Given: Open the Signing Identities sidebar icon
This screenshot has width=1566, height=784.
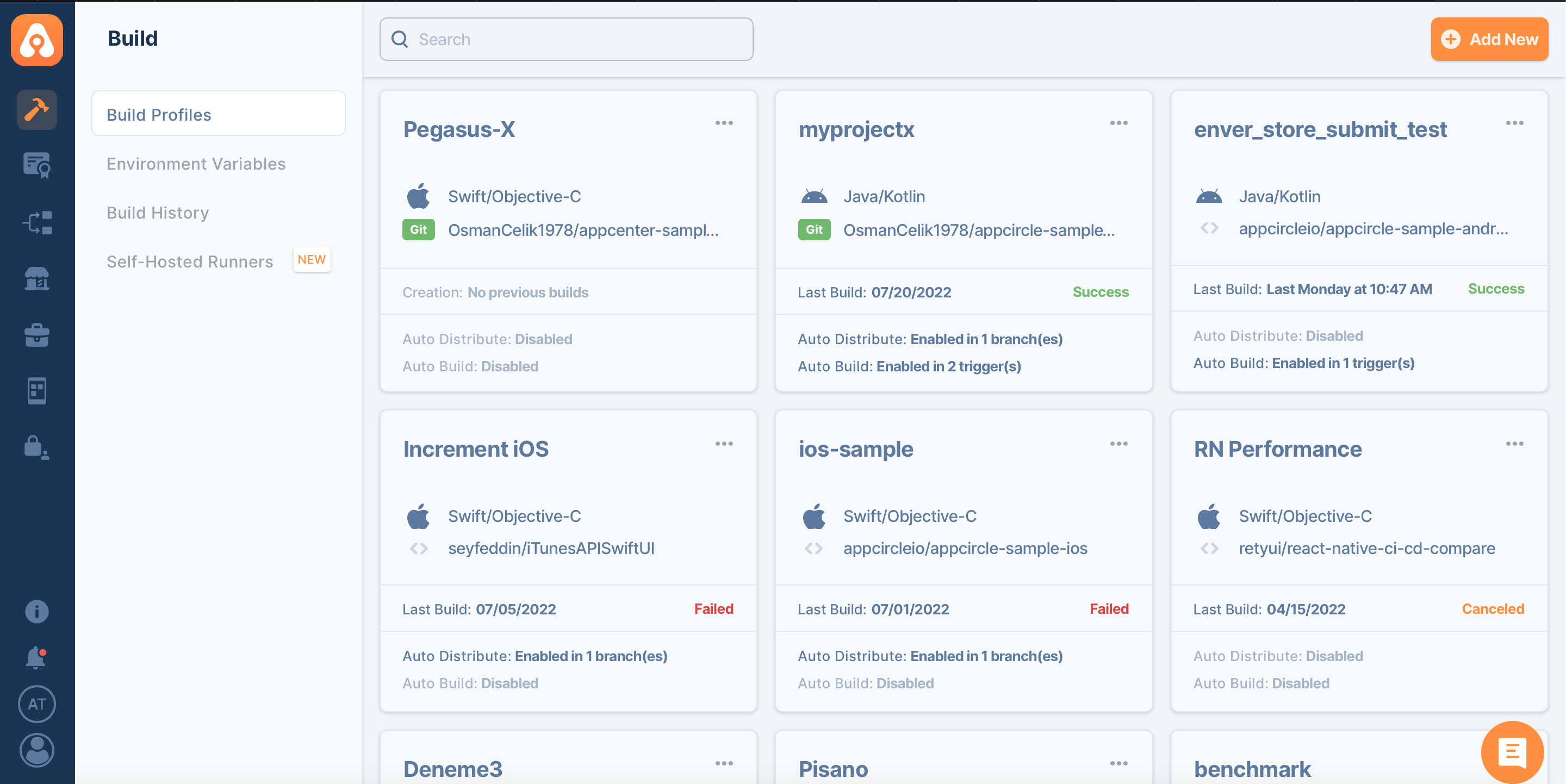Looking at the screenshot, I should coord(36,165).
